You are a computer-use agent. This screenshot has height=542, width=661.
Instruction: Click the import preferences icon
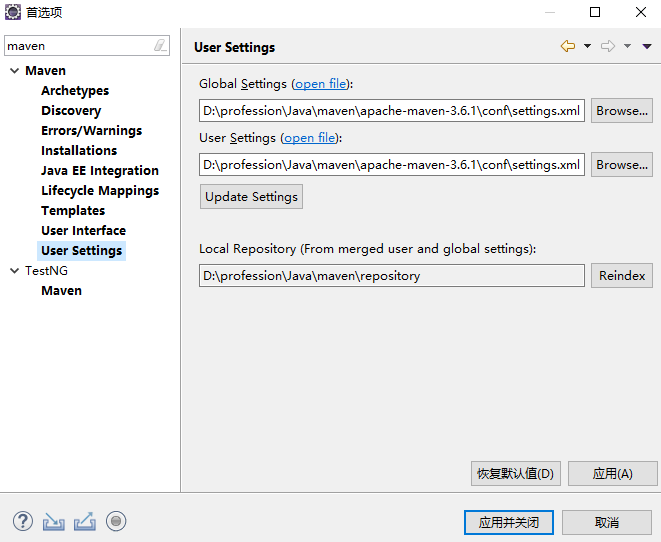pos(54,522)
